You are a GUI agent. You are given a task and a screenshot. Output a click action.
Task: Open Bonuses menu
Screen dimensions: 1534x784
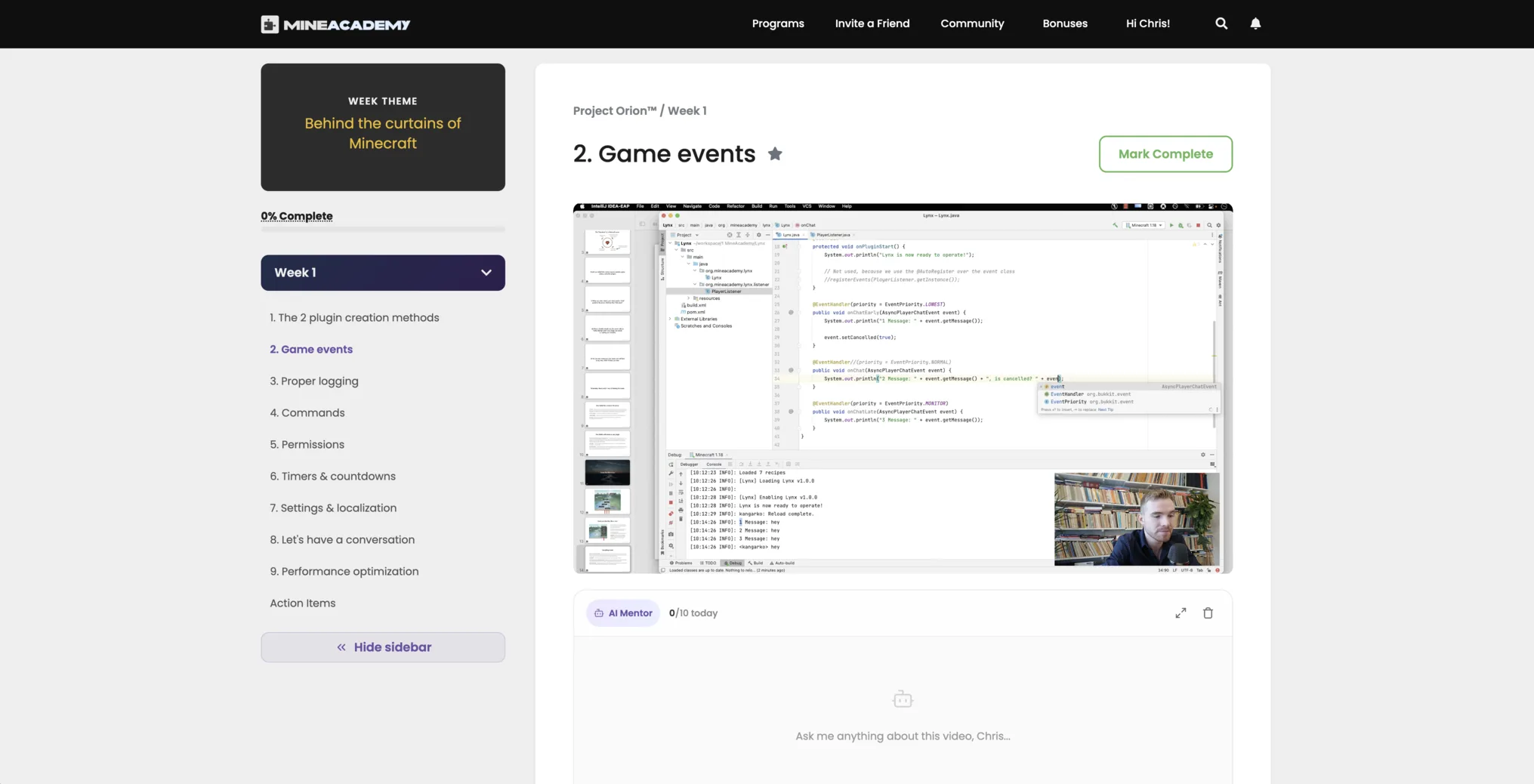pos(1065,23)
